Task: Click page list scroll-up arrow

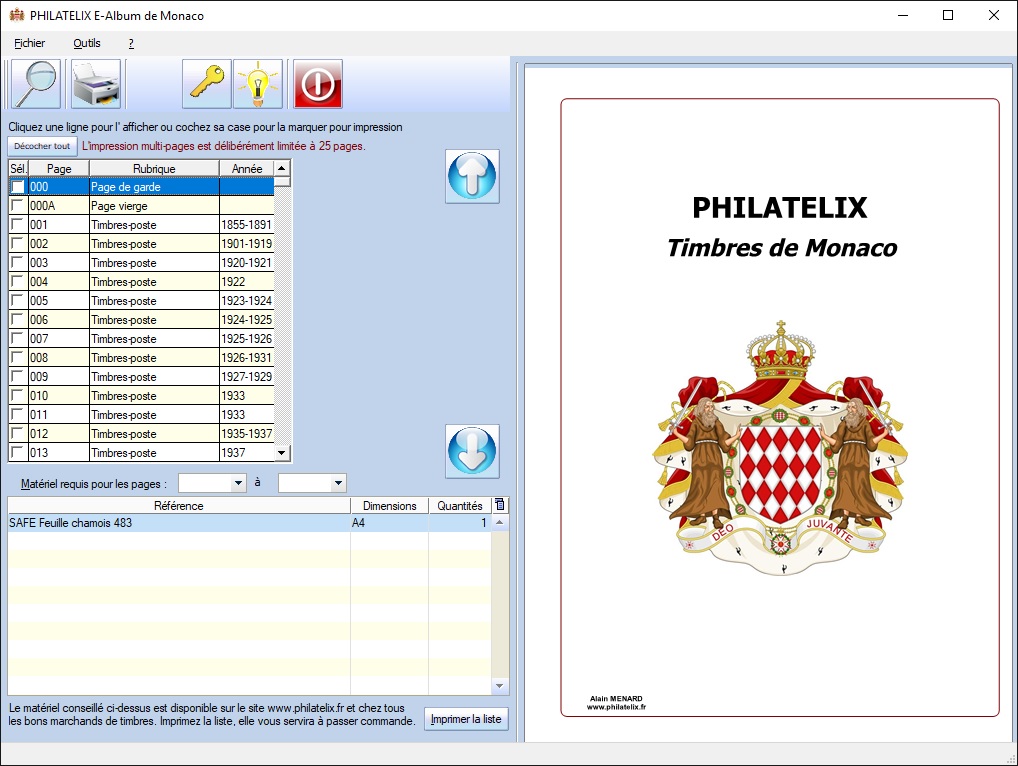Action: point(282,168)
